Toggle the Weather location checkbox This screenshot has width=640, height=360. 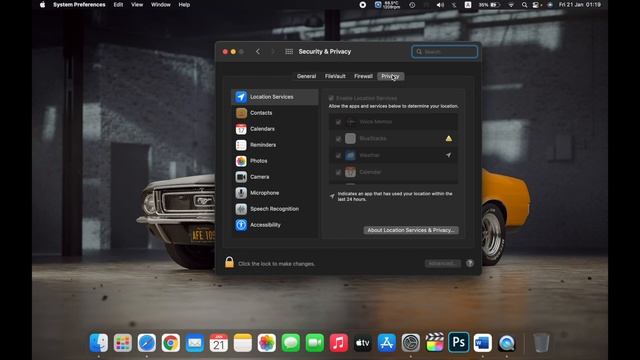(x=338, y=156)
